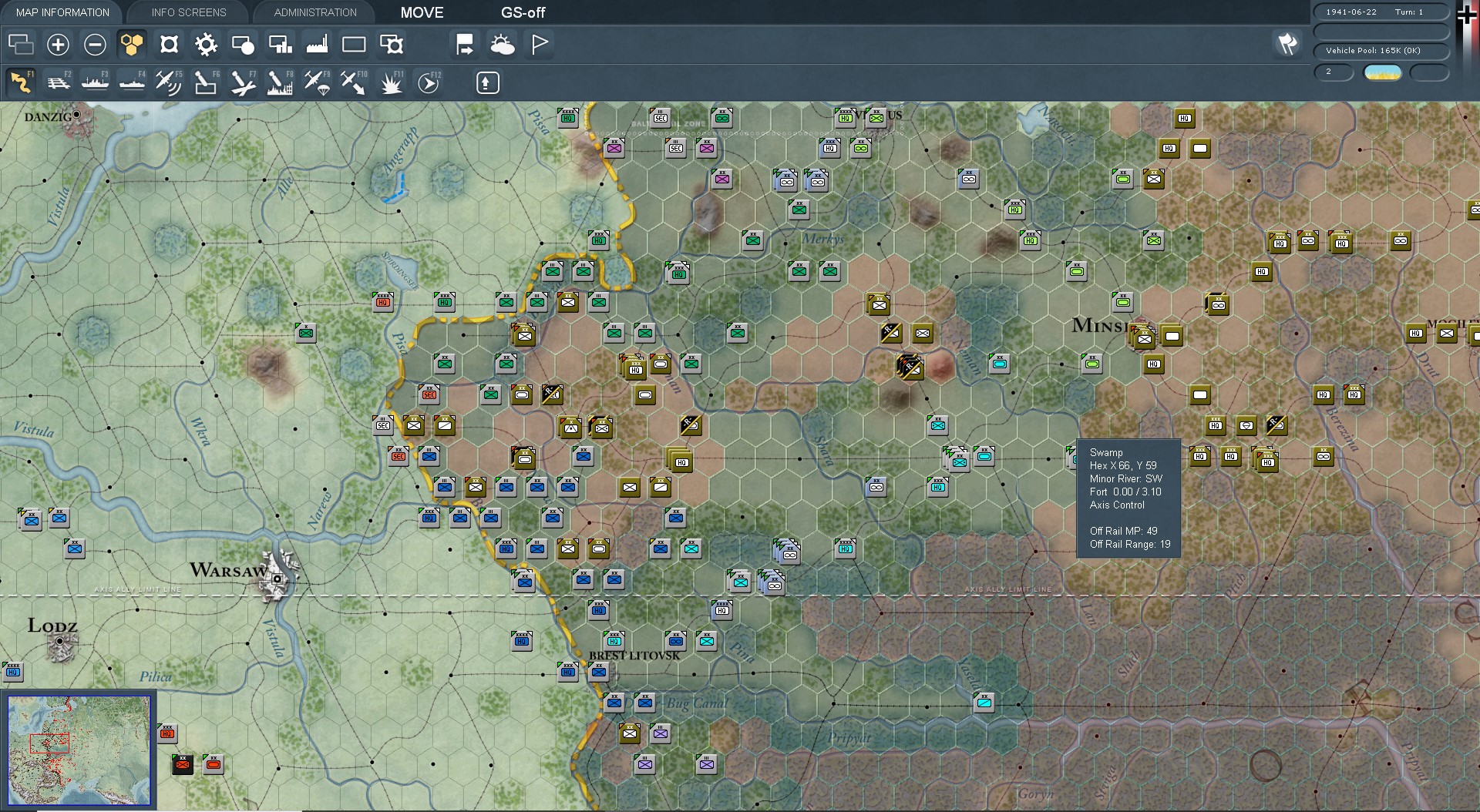Click the Pilica river label

155,676
